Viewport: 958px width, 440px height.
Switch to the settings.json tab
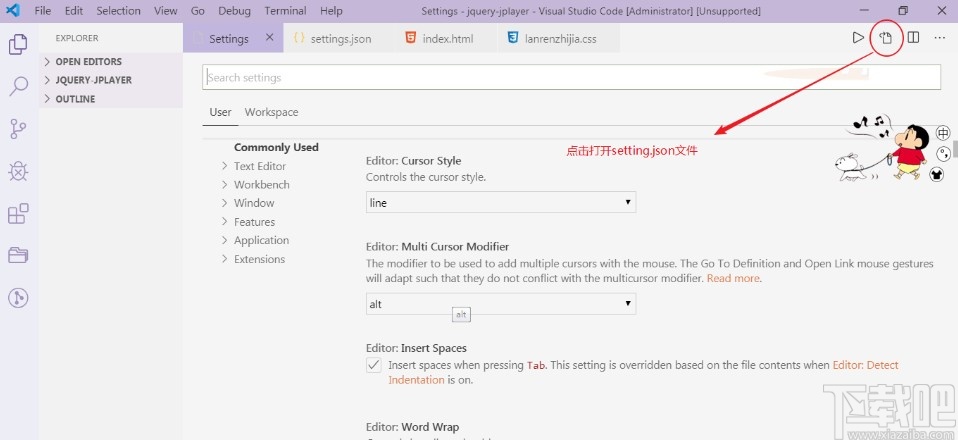point(339,38)
